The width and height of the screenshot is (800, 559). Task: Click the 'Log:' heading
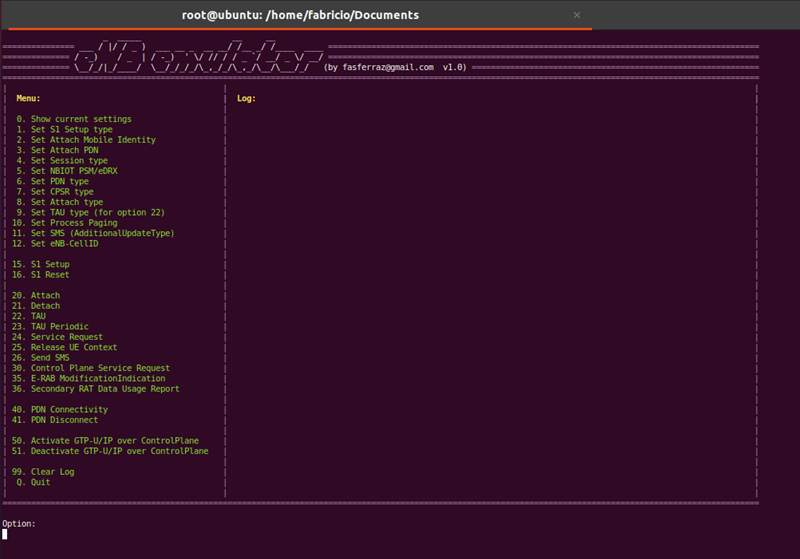[246, 98]
